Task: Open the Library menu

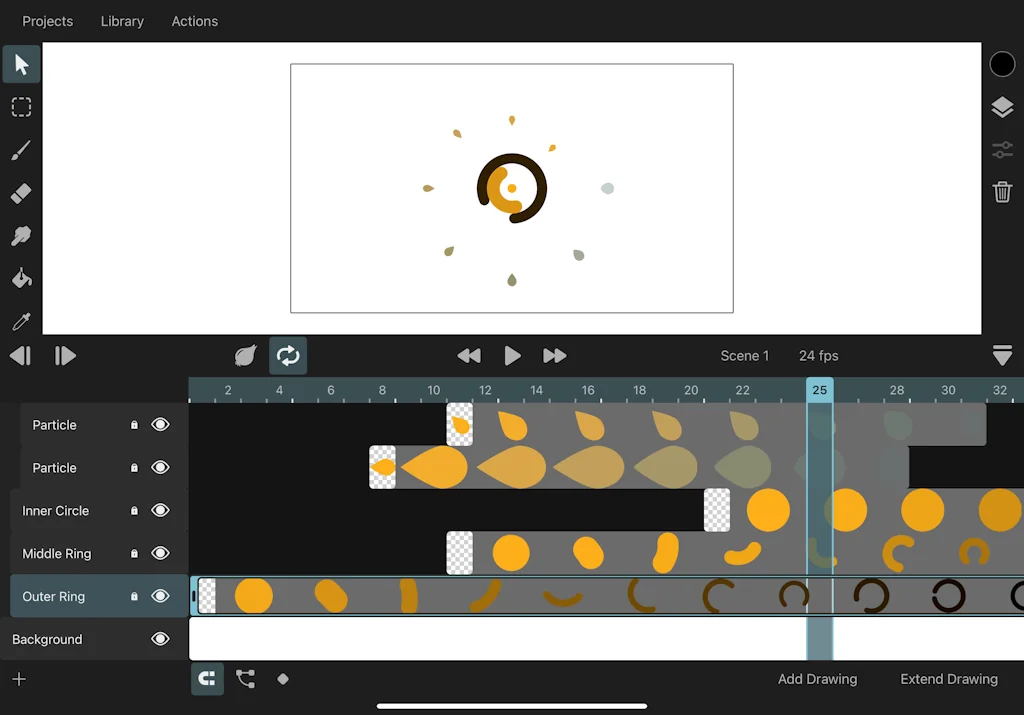Action: (122, 21)
